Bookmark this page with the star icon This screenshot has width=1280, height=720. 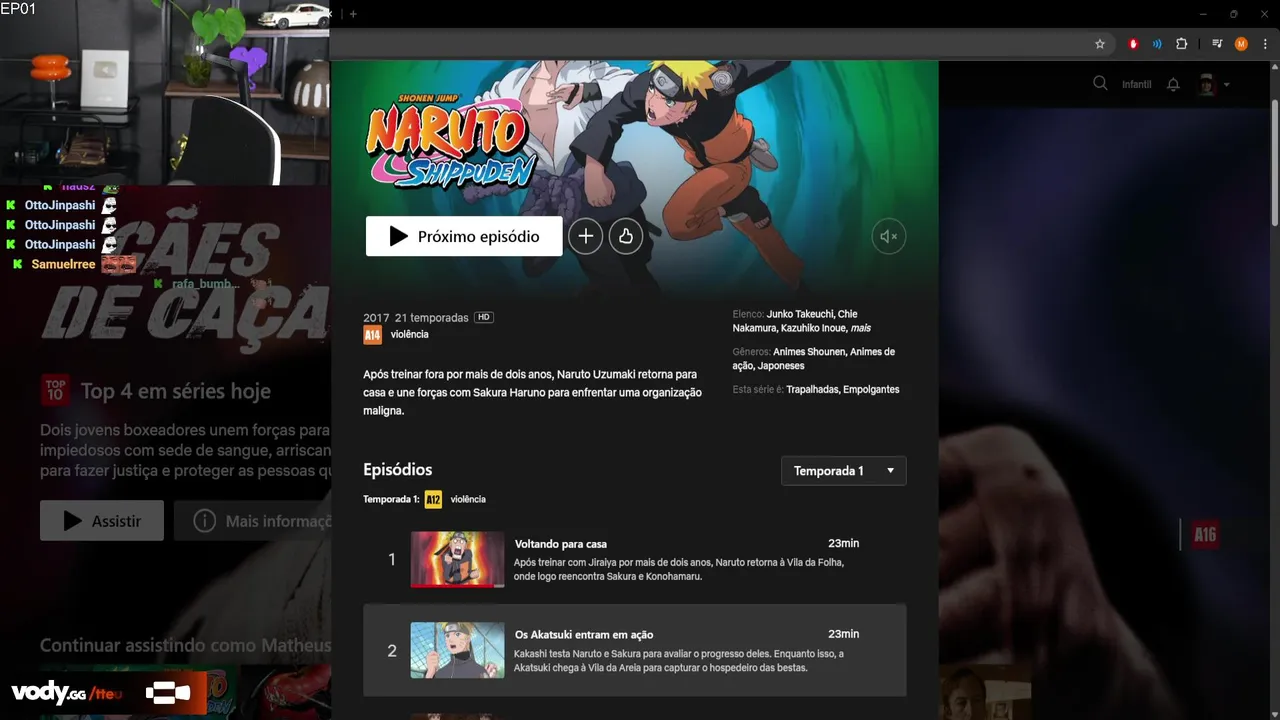tap(1100, 44)
